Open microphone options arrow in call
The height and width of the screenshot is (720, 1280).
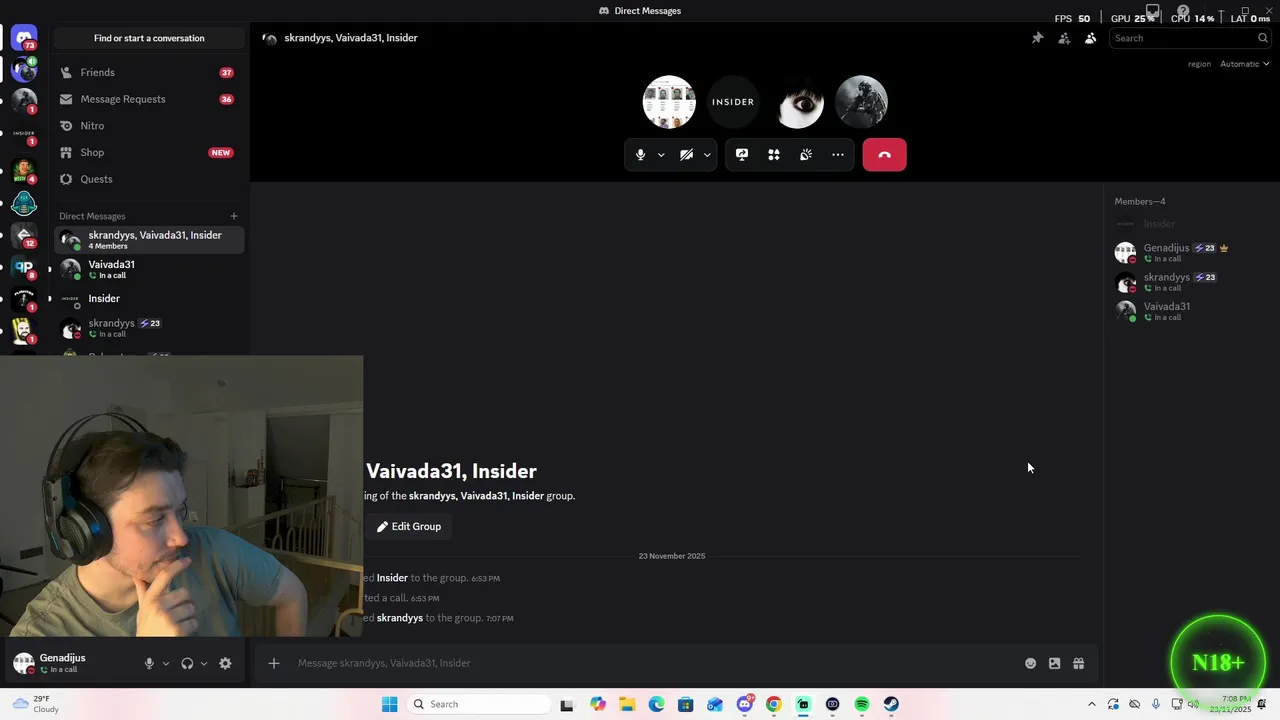point(661,155)
